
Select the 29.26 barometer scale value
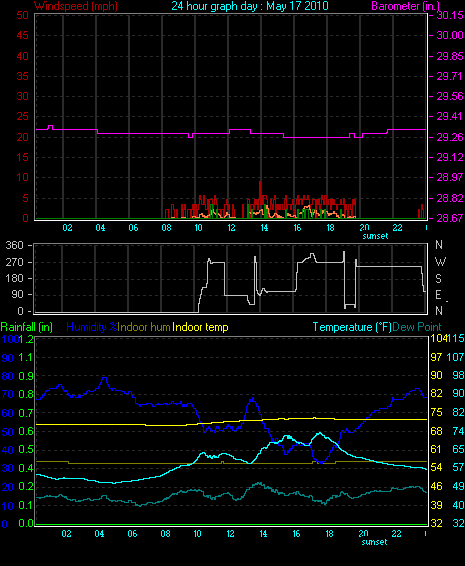(x=450, y=138)
